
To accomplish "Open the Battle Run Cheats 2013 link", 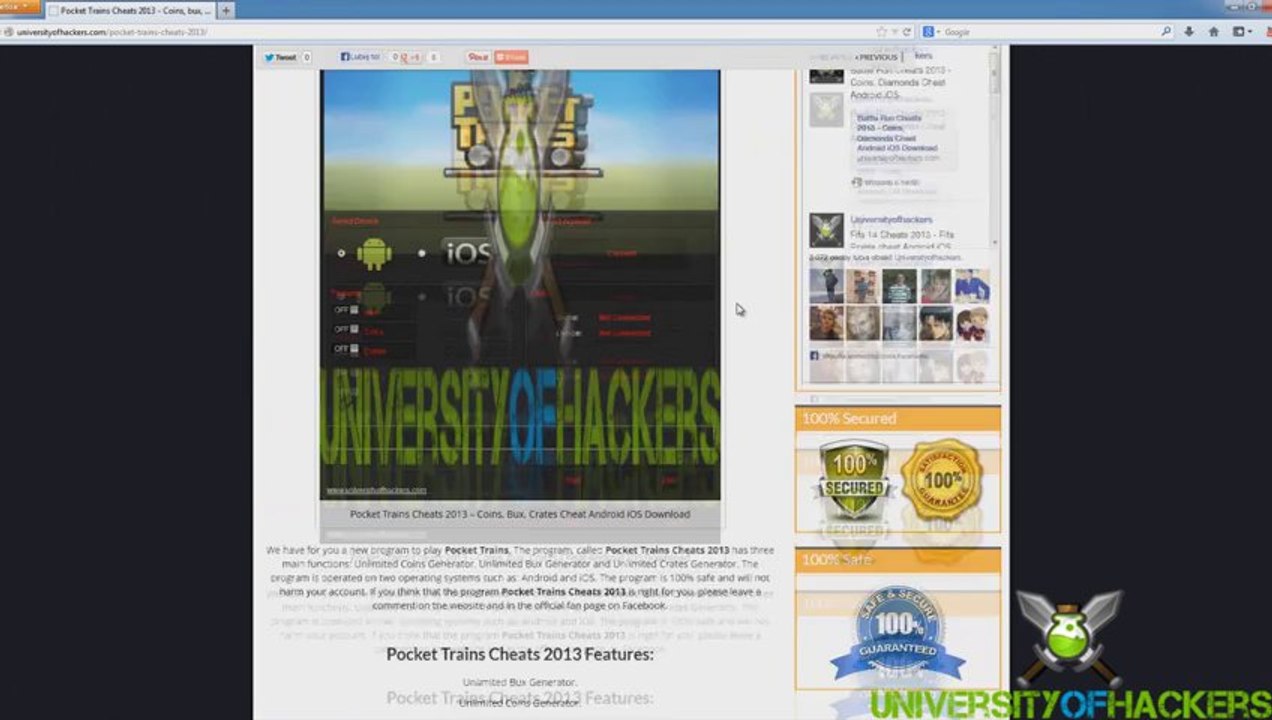I will 896,133.
